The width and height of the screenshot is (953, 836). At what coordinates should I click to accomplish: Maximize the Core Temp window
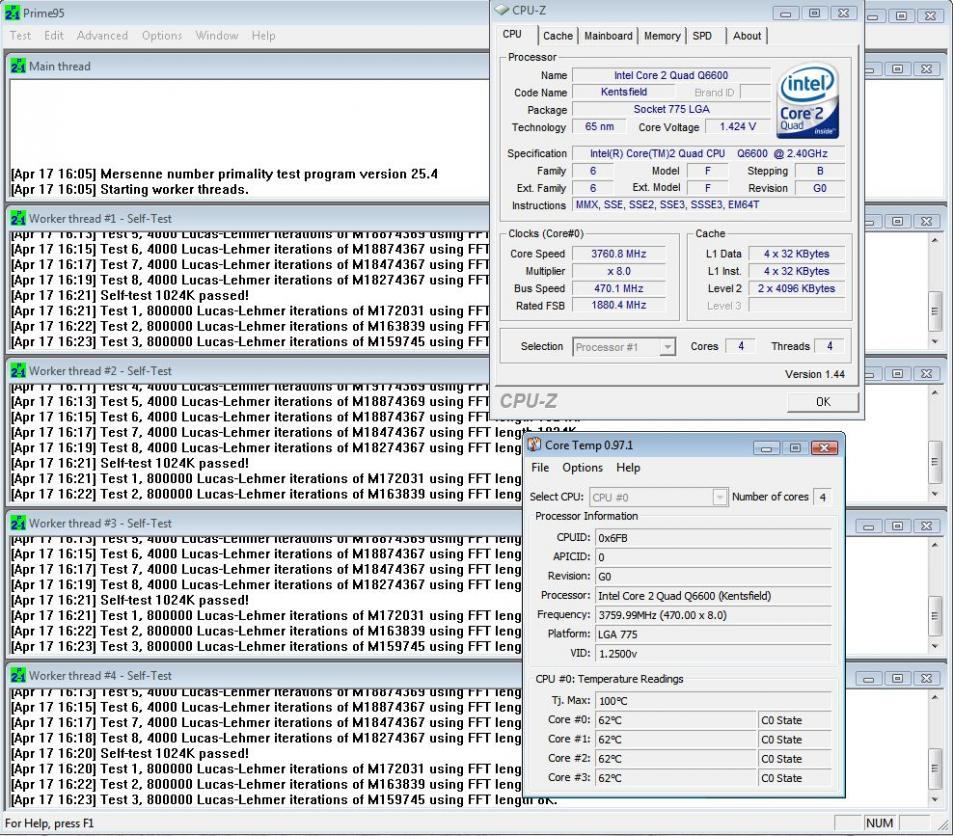tap(795, 448)
